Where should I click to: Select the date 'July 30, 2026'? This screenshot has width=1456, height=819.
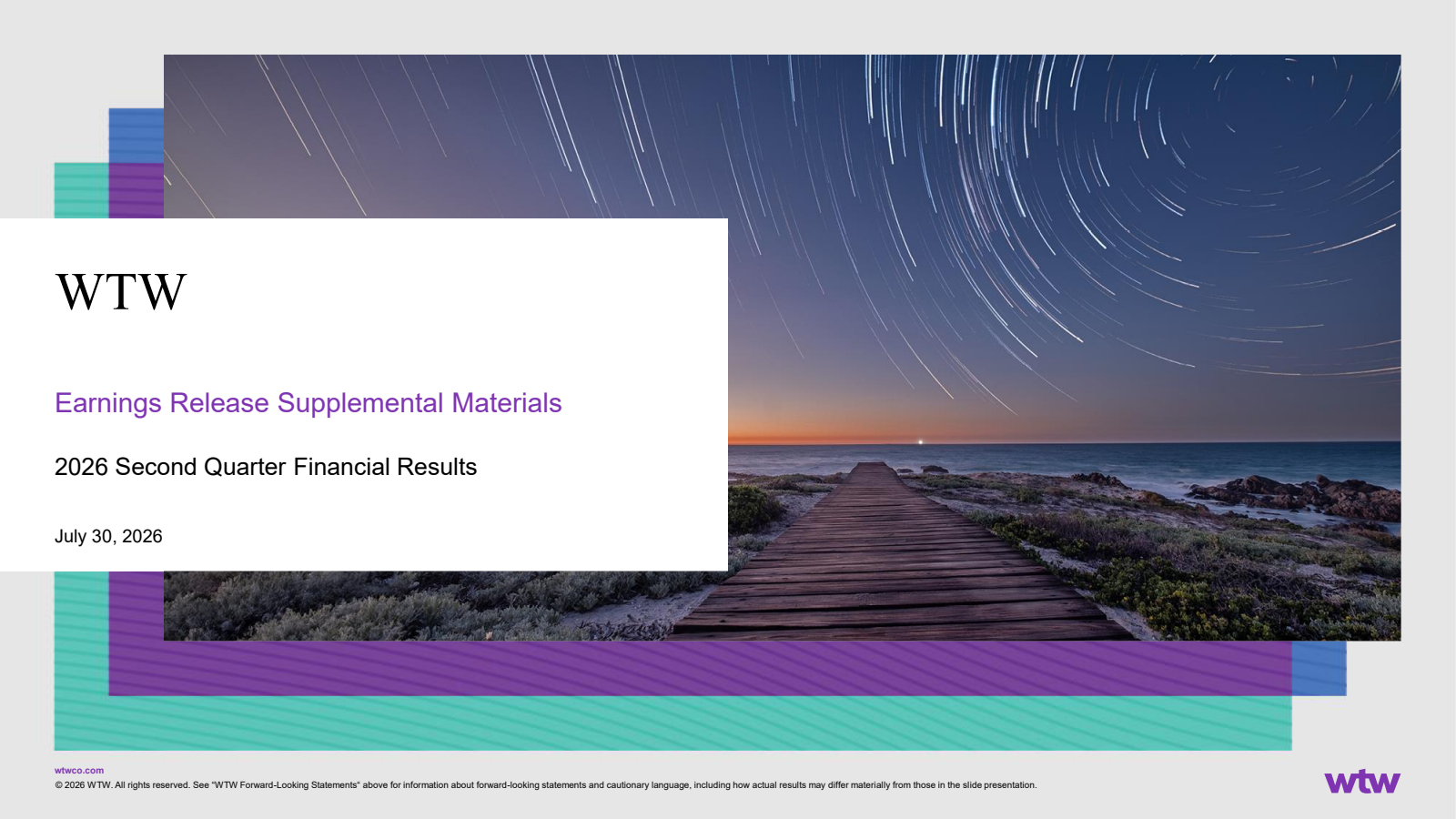(x=108, y=536)
